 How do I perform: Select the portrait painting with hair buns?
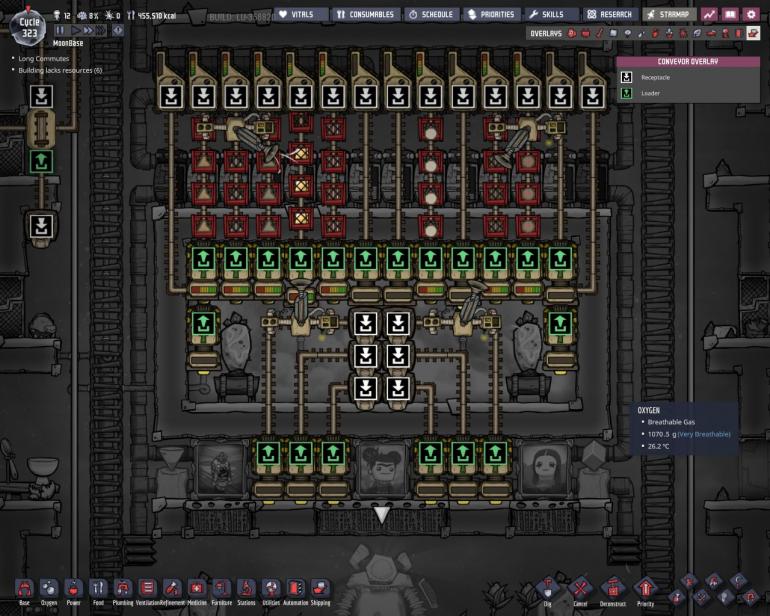click(x=383, y=468)
